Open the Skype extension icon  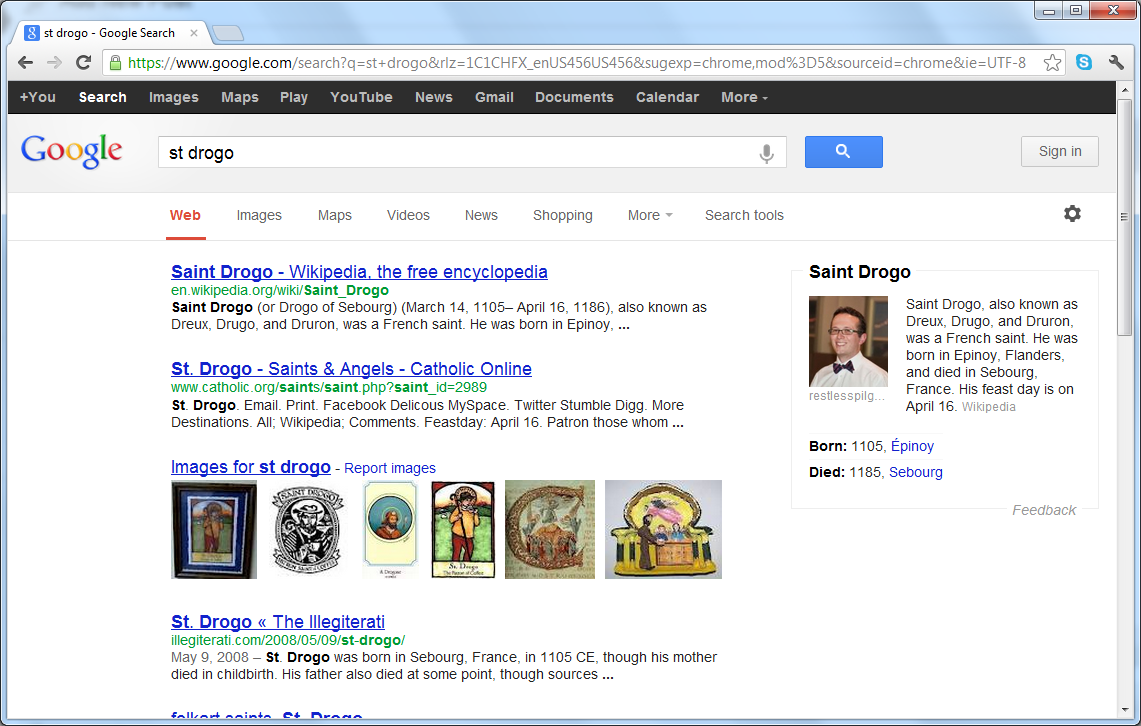1084,63
